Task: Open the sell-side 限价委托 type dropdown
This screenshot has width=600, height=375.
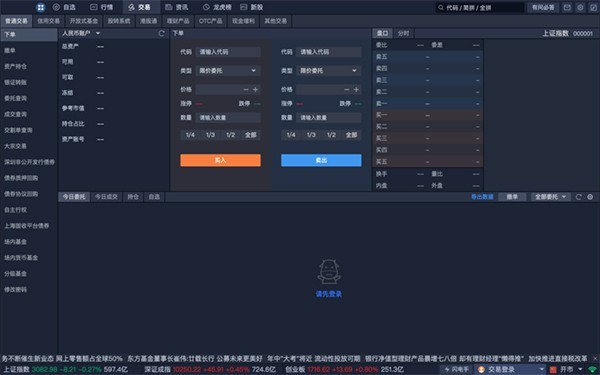Action: point(329,70)
